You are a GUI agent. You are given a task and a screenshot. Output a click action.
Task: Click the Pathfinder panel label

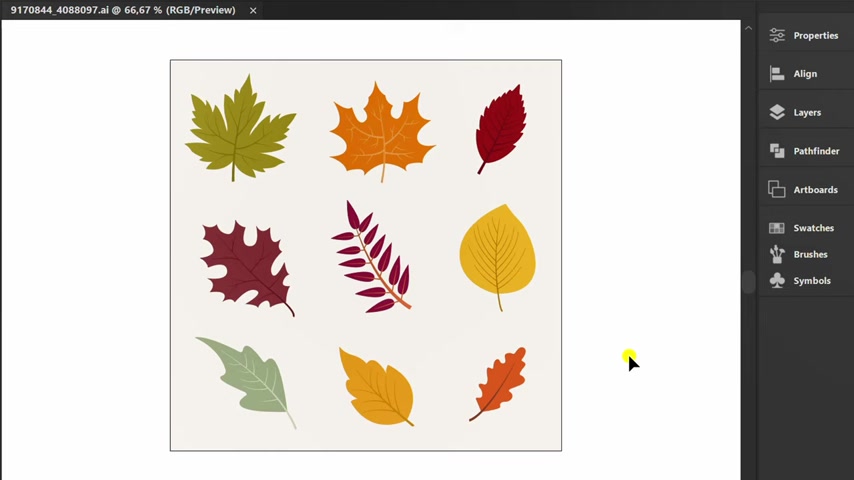pyautogui.click(x=816, y=151)
